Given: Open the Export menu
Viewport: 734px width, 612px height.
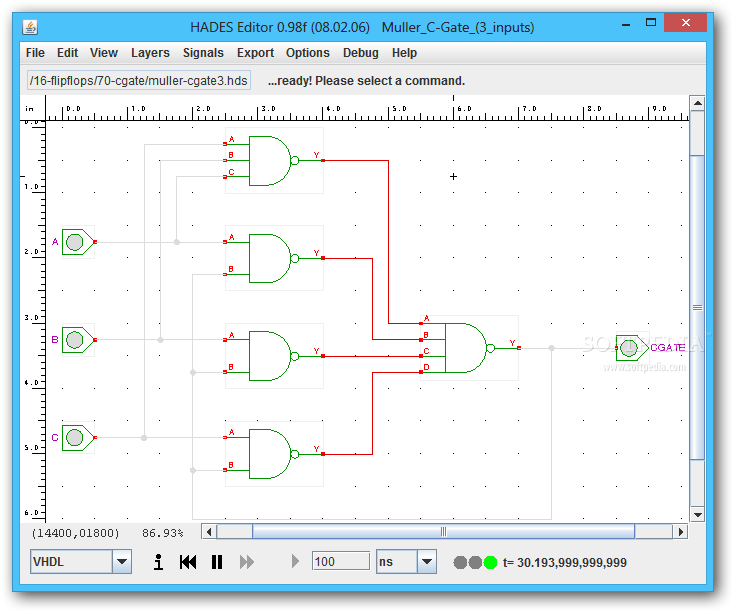Looking at the screenshot, I should (255, 53).
